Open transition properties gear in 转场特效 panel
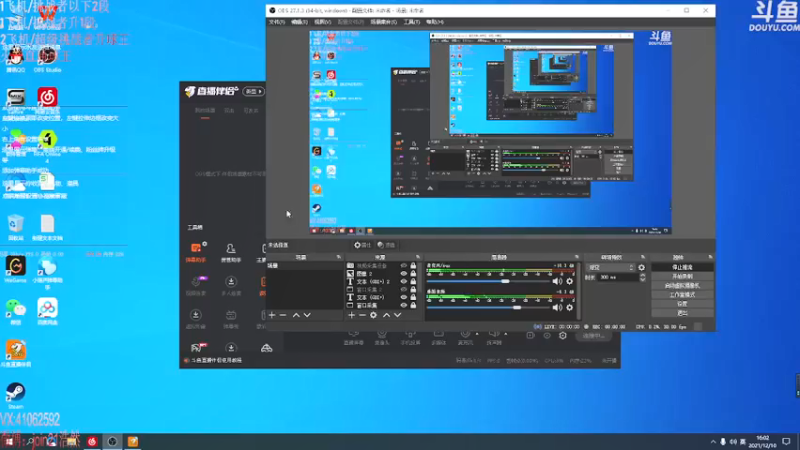800x450 pixels. [641, 267]
